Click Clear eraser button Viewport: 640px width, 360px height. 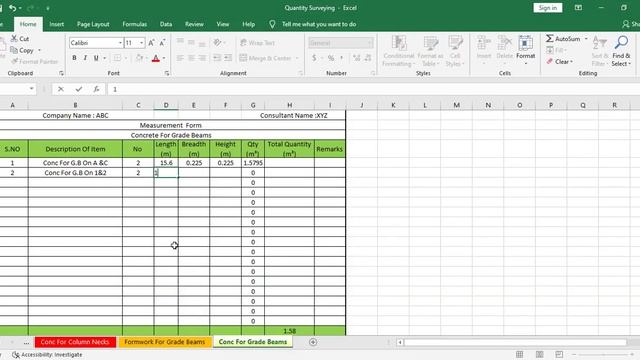point(560,62)
